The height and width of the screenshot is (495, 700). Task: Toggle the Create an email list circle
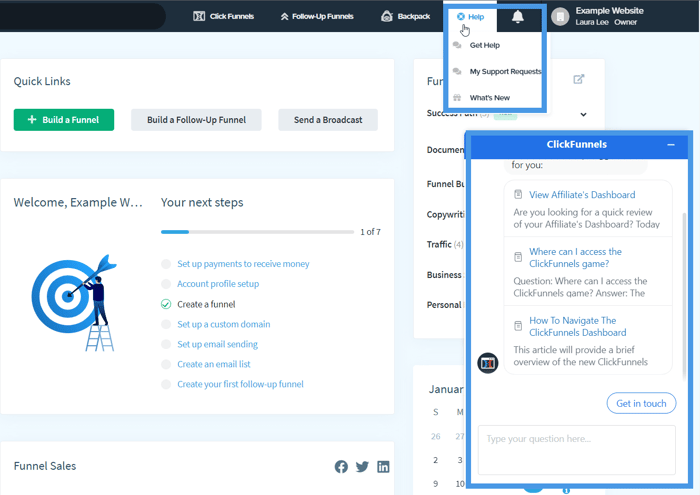coord(166,364)
